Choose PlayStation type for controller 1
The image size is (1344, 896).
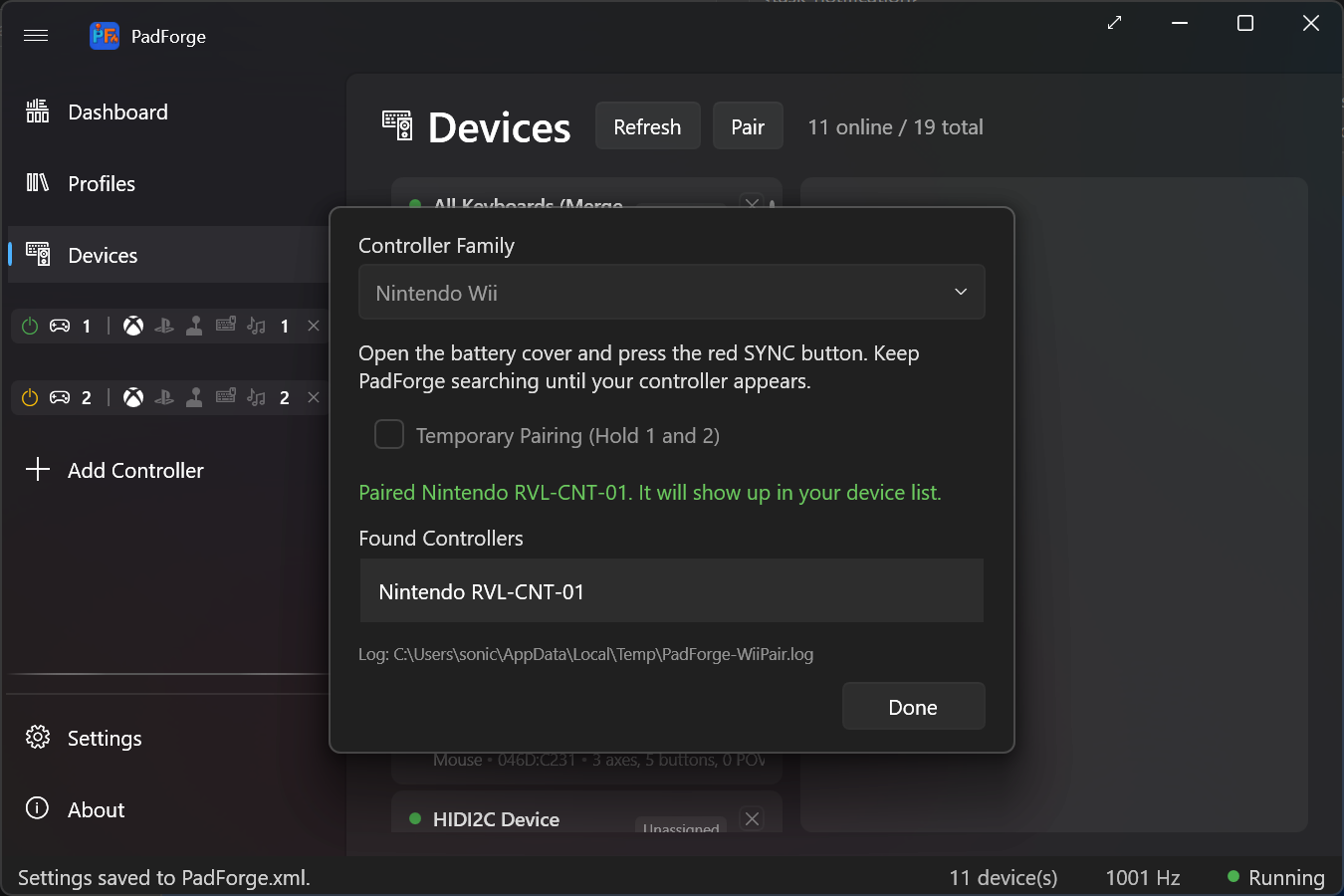164,326
